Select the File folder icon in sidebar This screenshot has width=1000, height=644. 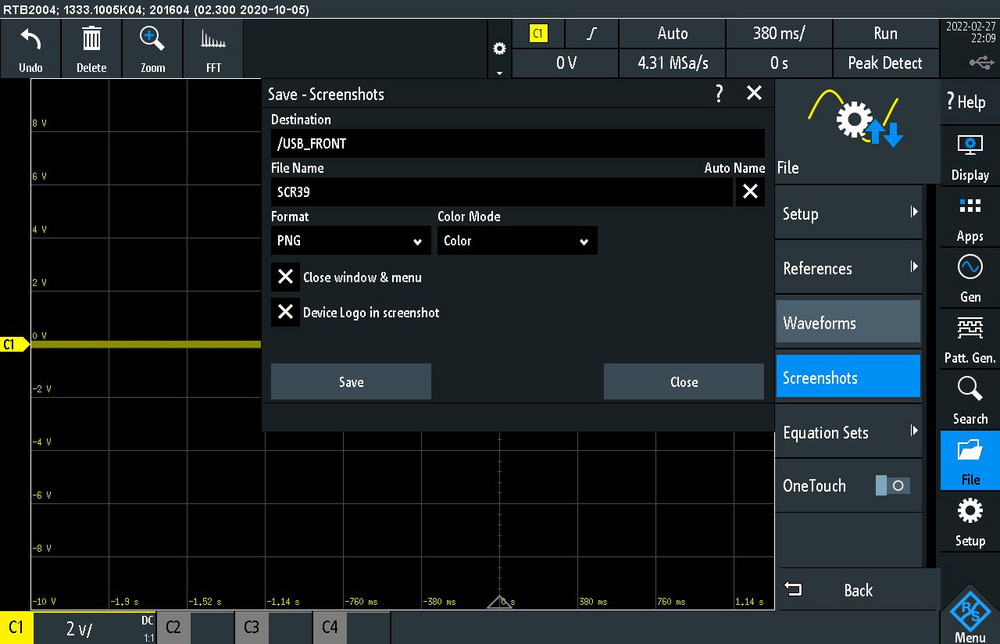[x=970, y=460]
